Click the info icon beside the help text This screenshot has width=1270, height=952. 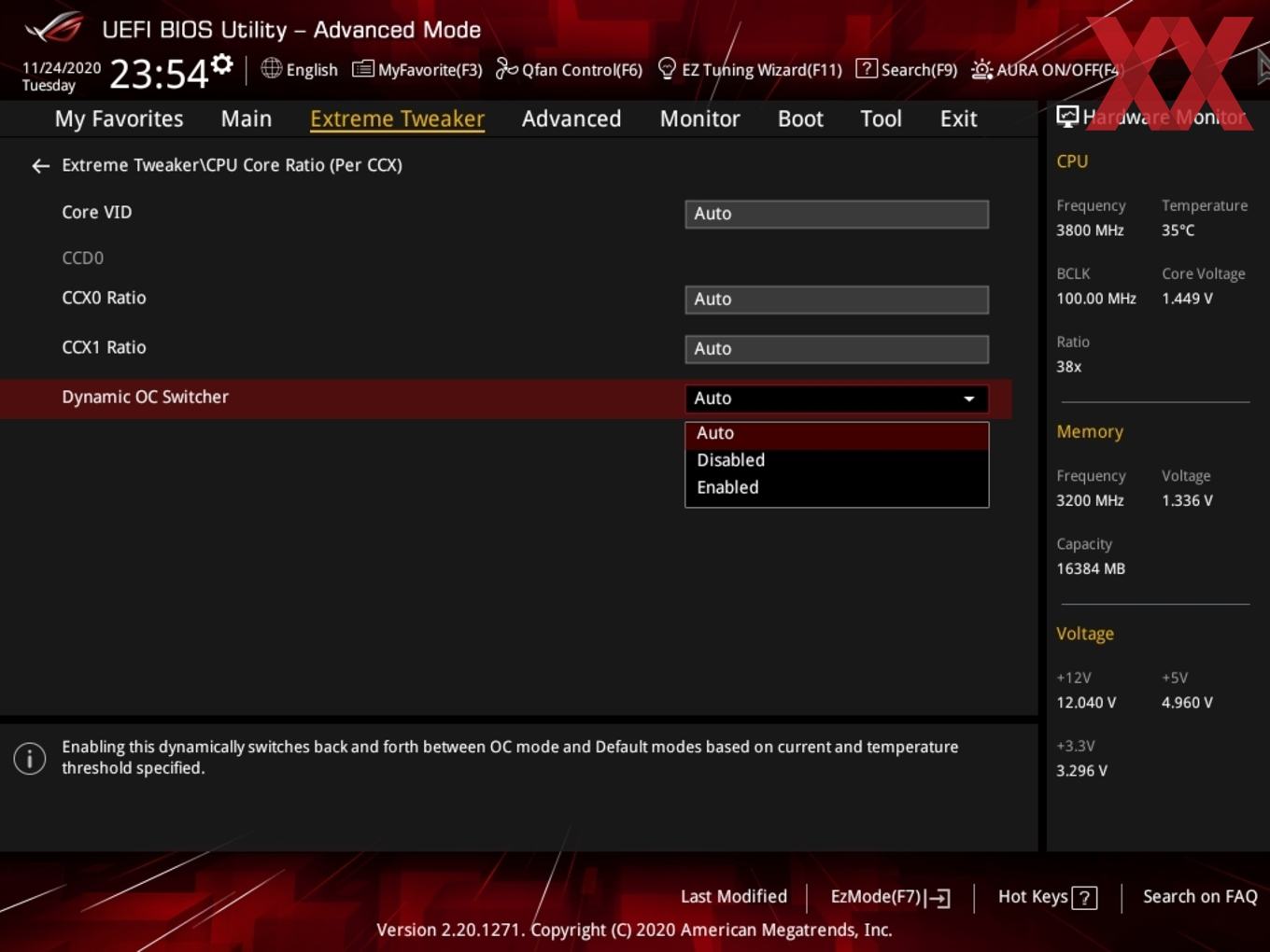pos(30,758)
